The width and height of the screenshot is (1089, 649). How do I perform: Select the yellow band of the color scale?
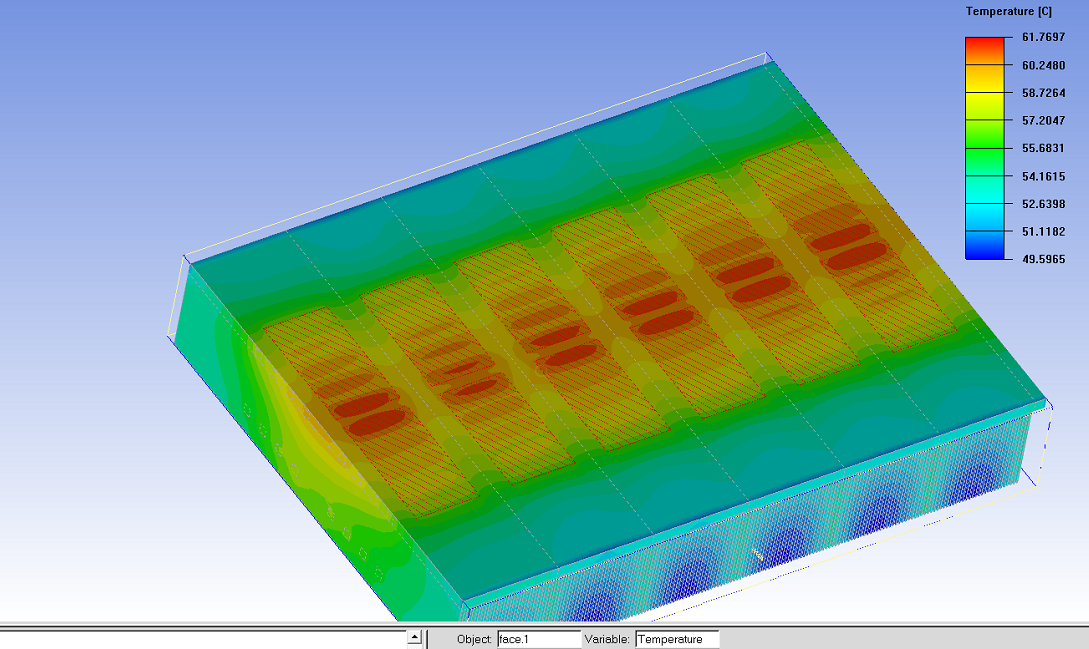[985, 100]
